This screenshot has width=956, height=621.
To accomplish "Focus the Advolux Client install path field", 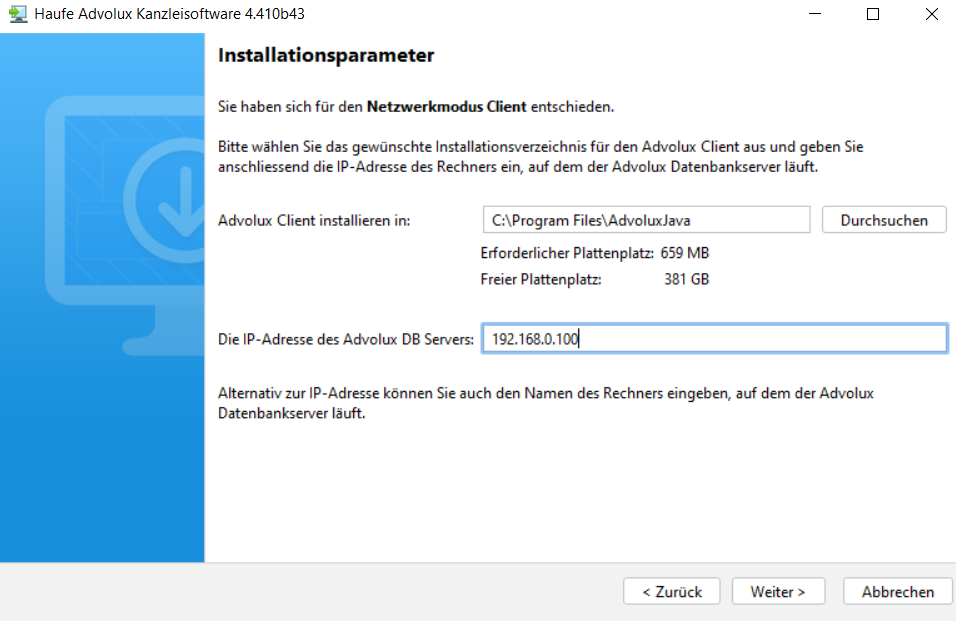I will 646,220.
